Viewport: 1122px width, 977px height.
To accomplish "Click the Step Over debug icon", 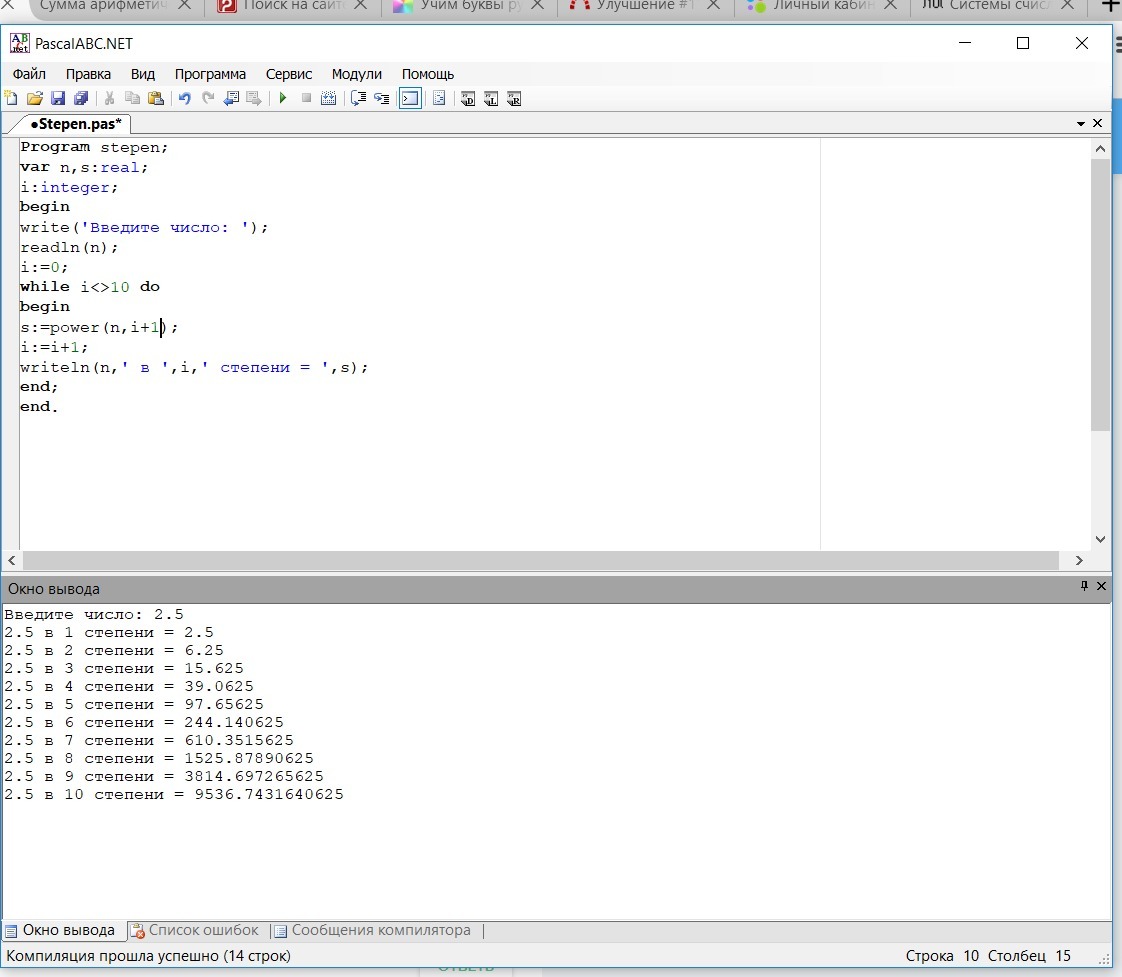I will pos(381,98).
